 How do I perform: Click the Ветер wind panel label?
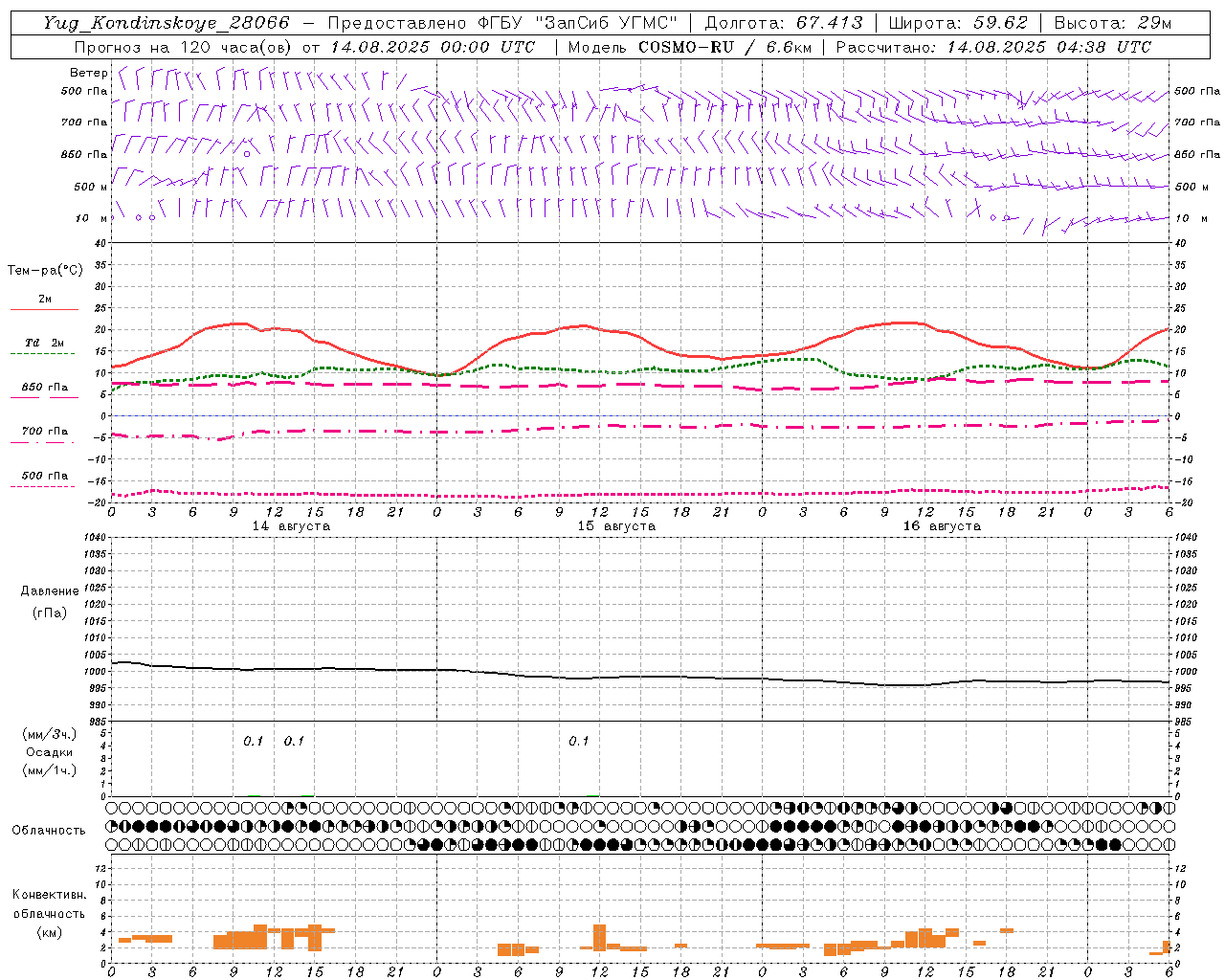(x=88, y=73)
